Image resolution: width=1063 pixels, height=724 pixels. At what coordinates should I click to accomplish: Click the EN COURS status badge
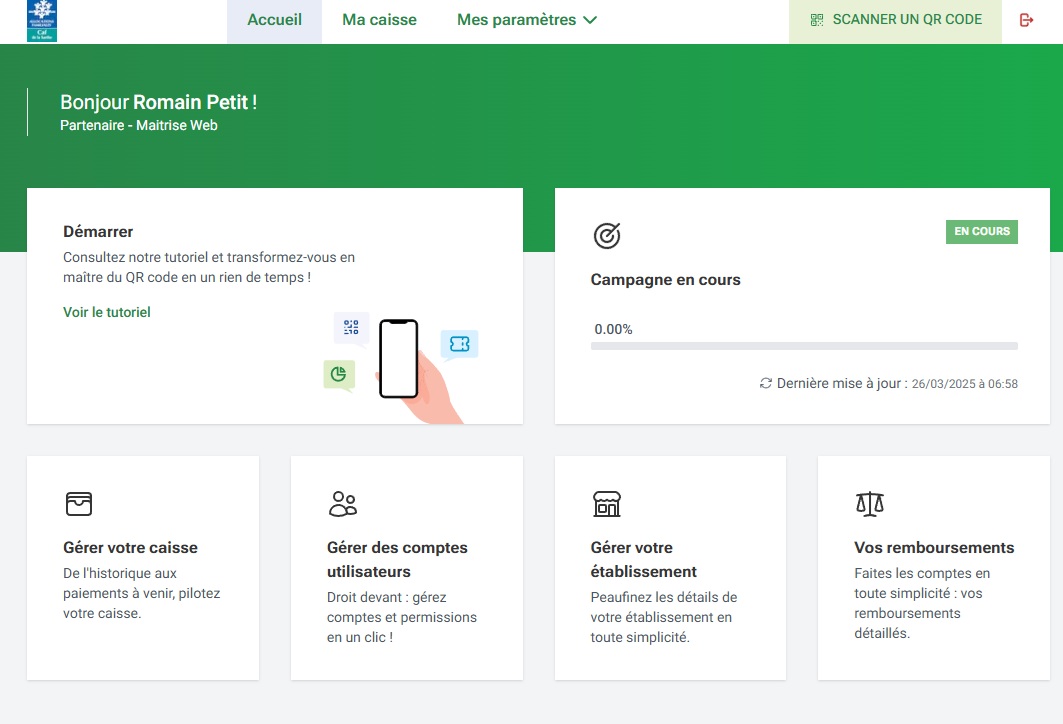pos(981,232)
